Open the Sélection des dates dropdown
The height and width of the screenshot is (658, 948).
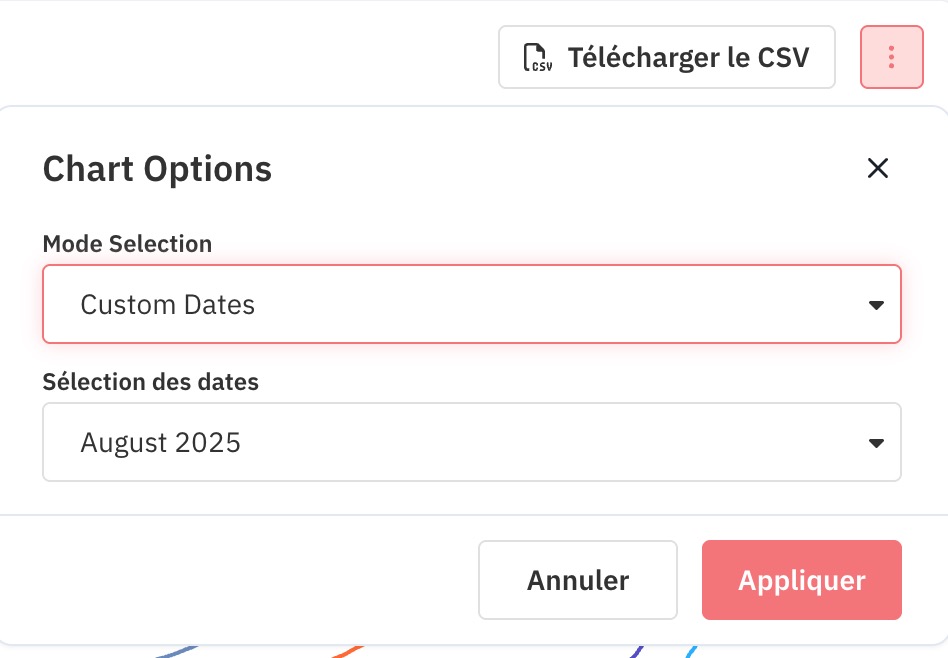point(472,442)
